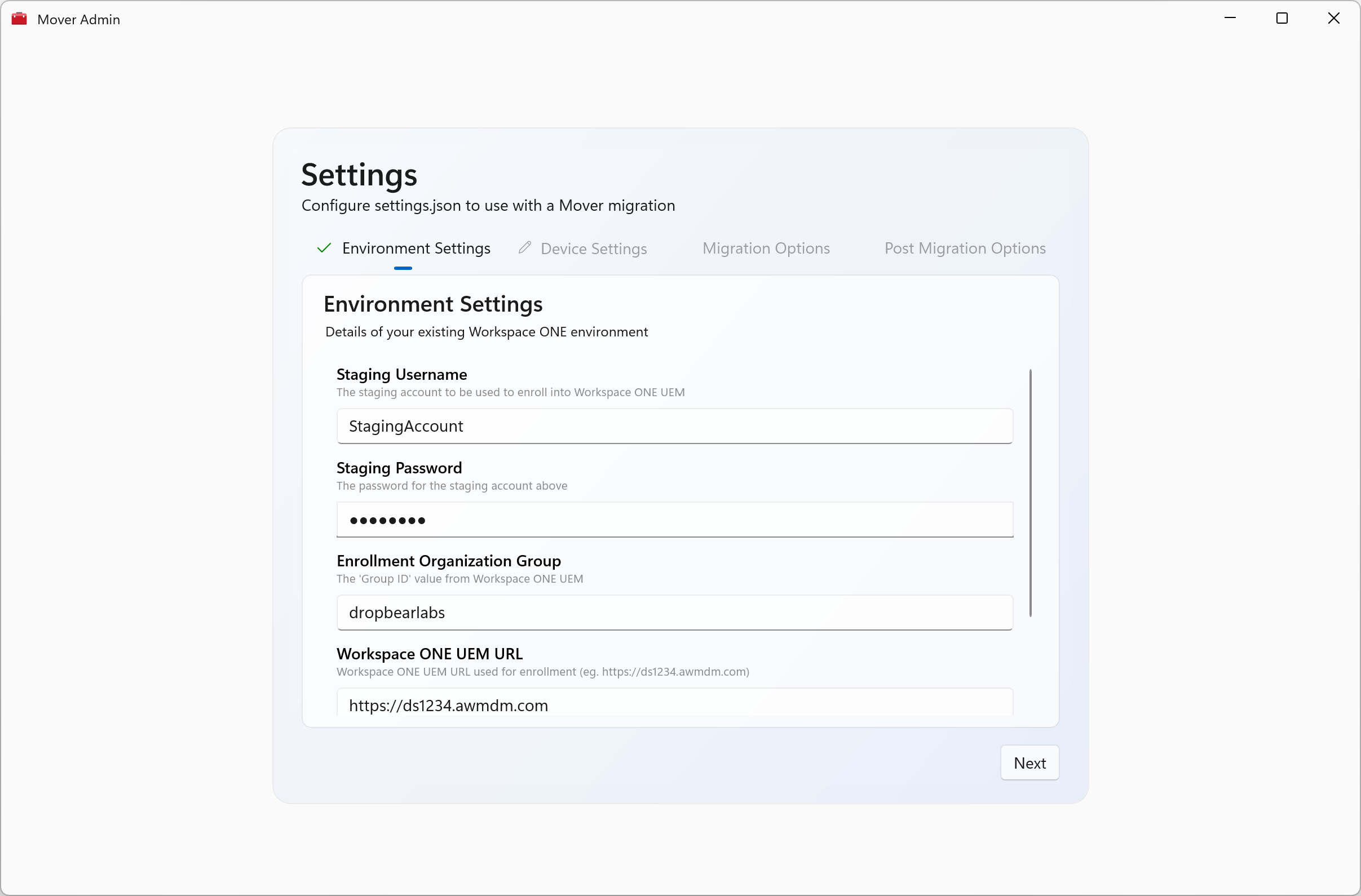1361x896 pixels.
Task: Click the red Mover Admin app icon
Action: [19, 19]
